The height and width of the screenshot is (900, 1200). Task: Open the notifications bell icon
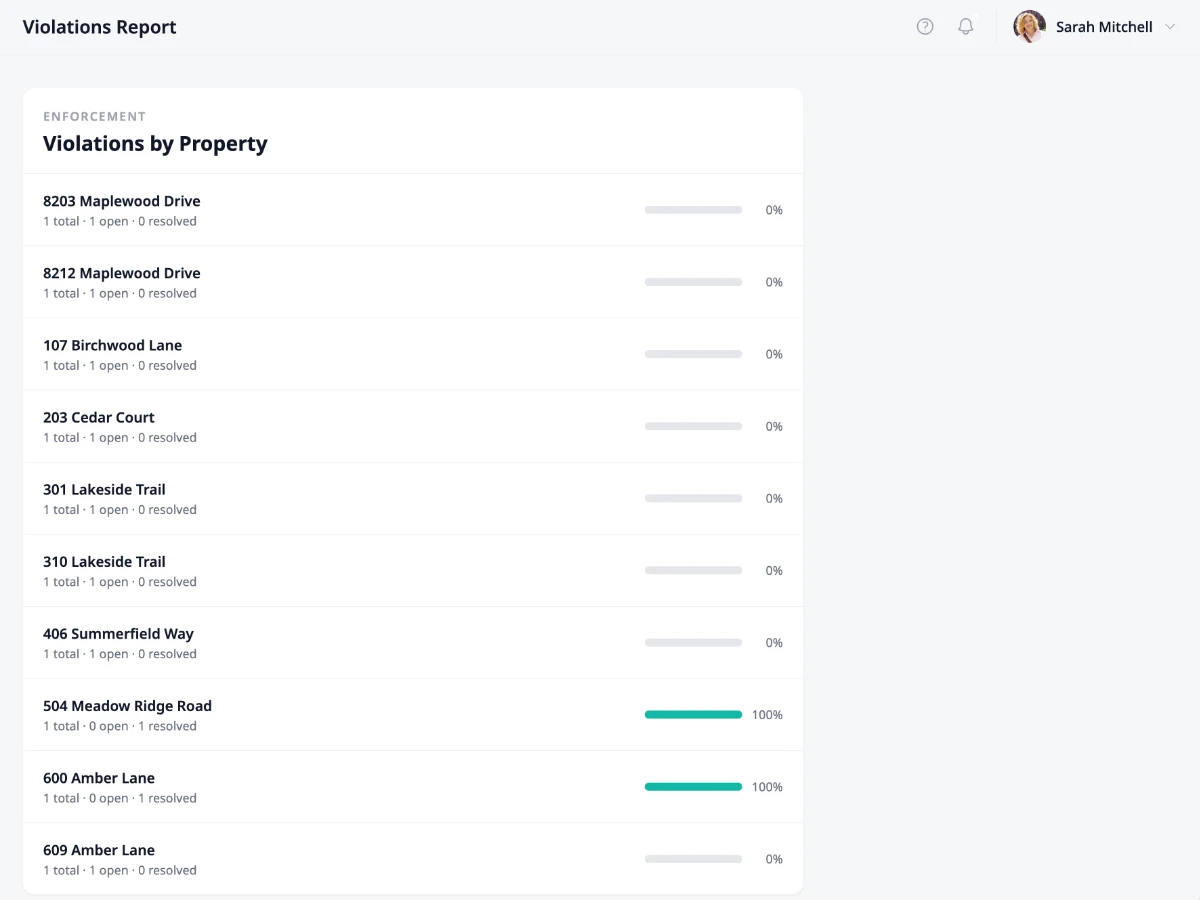(x=965, y=26)
